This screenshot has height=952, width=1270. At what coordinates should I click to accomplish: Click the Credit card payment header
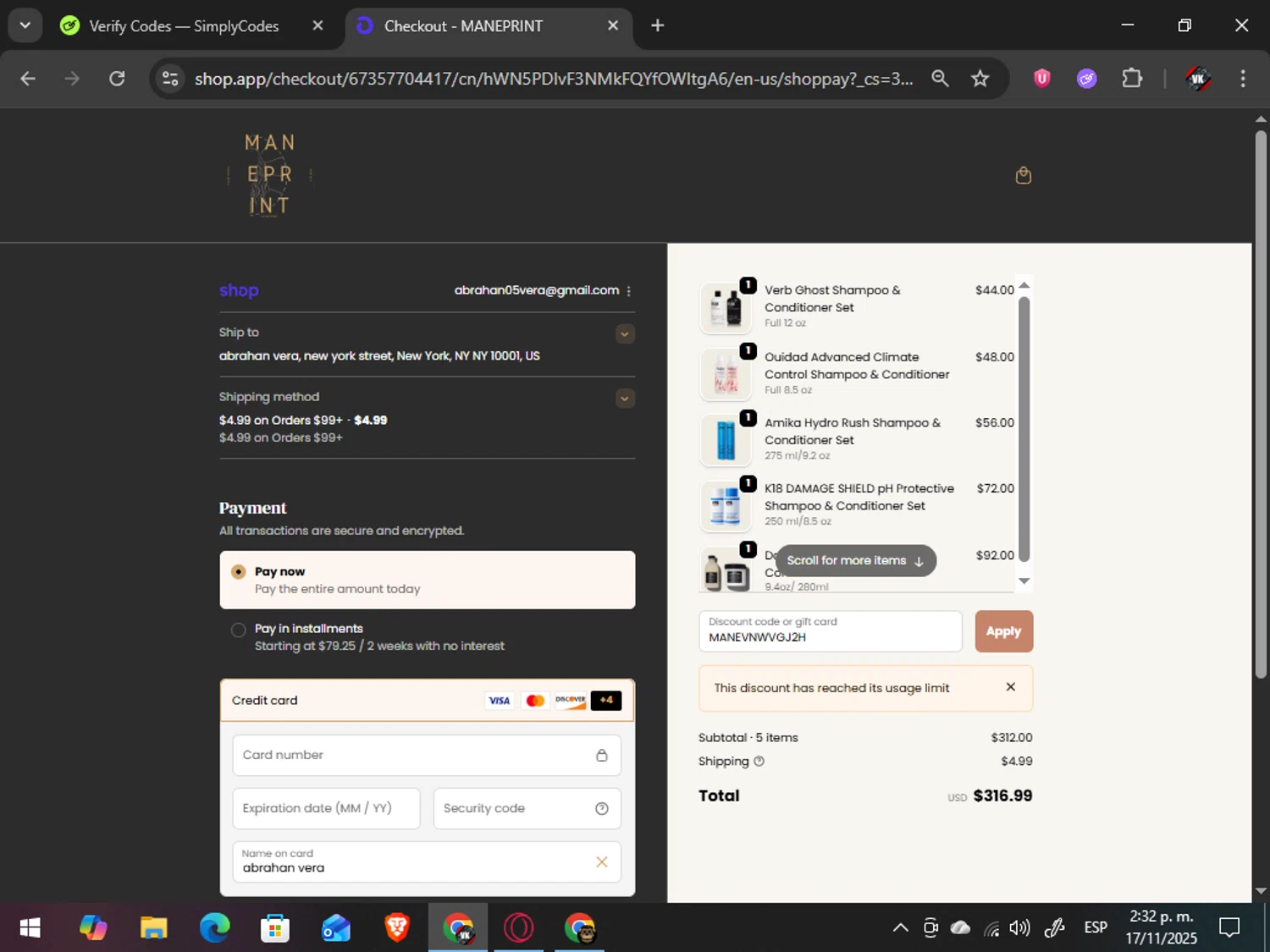(427, 701)
